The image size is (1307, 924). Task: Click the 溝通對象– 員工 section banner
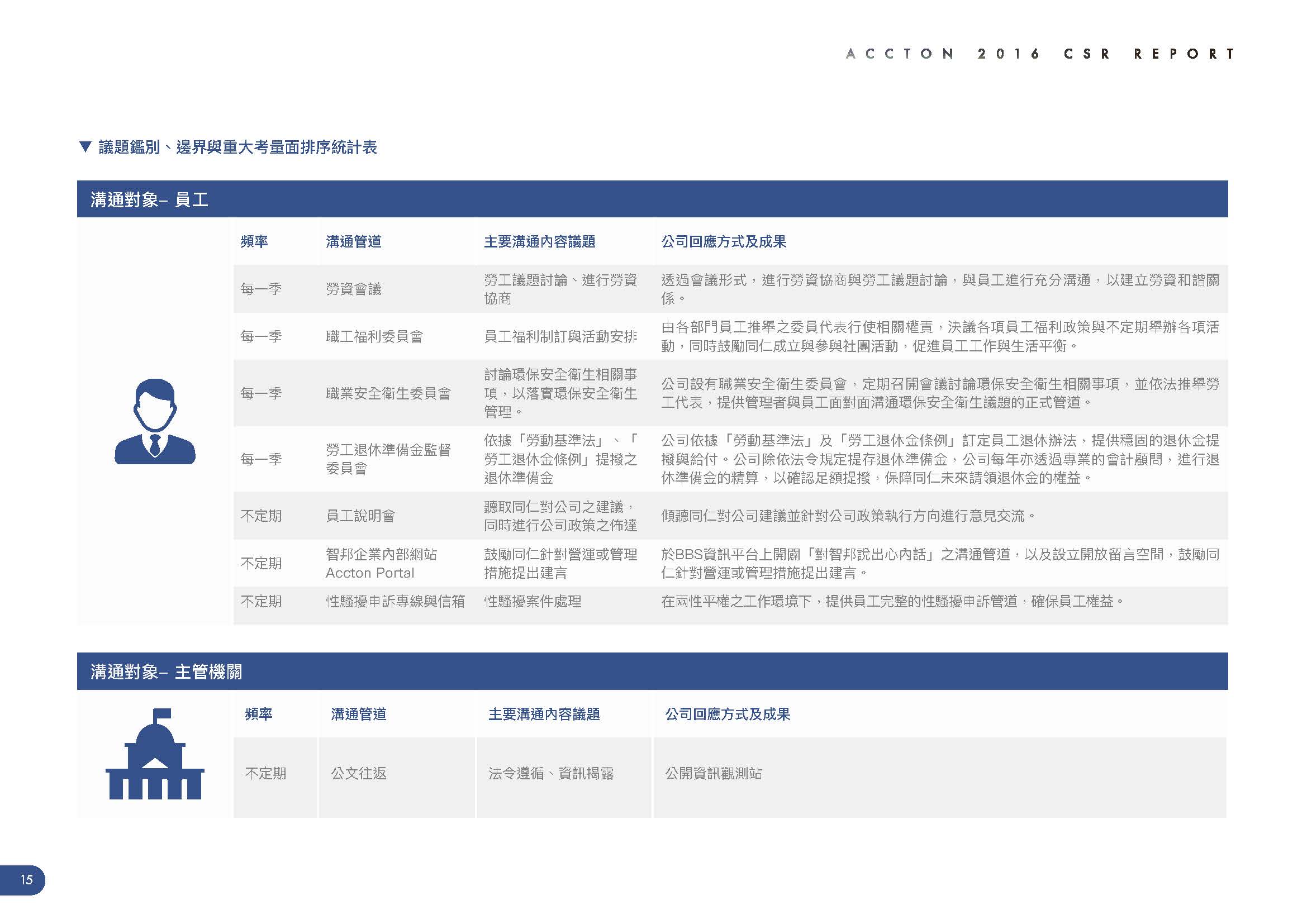(x=652, y=199)
